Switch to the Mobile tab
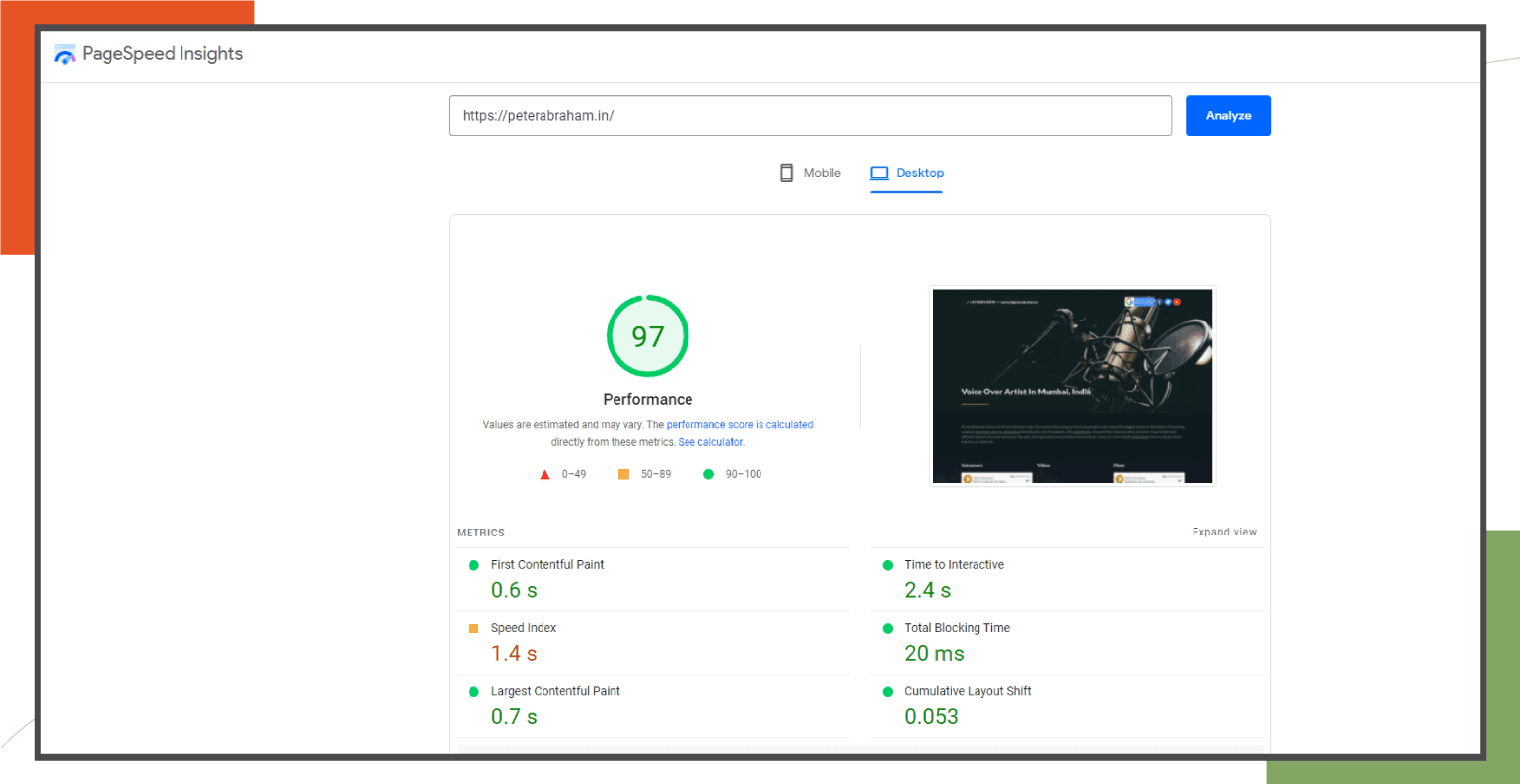 click(x=823, y=172)
